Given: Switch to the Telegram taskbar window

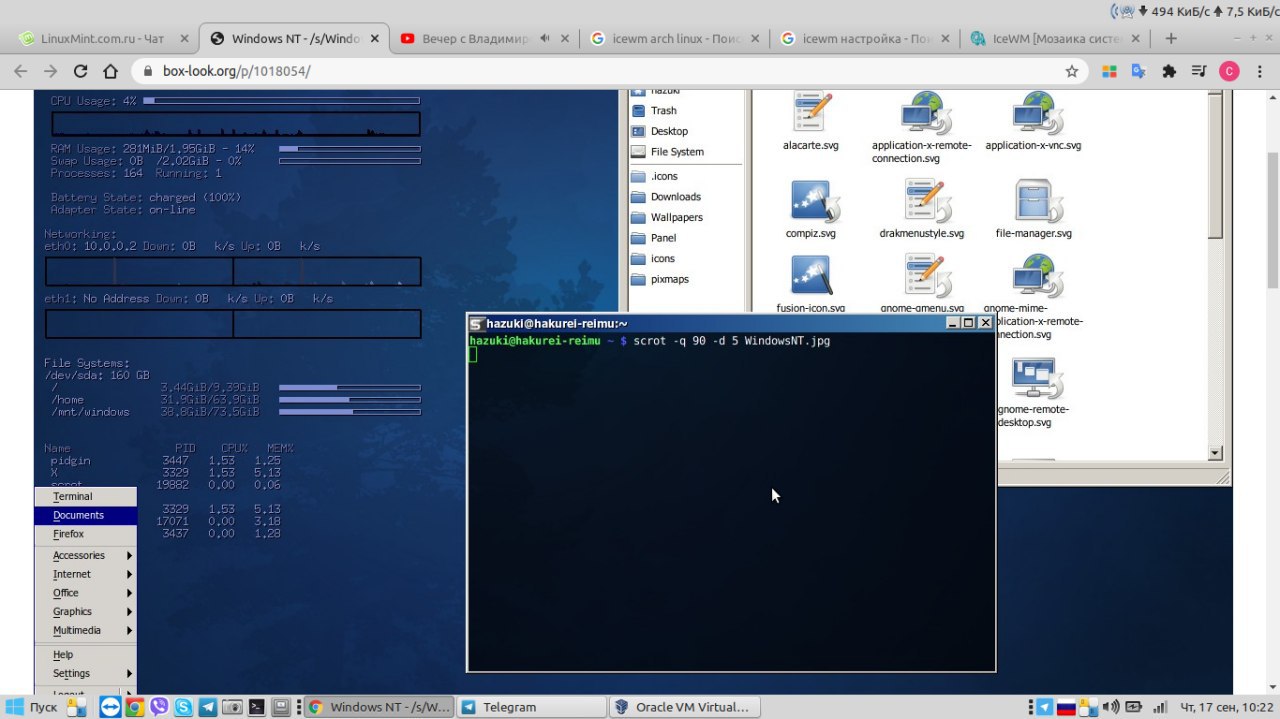Looking at the screenshot, I should pyautogui.click(x=531, y=707).
